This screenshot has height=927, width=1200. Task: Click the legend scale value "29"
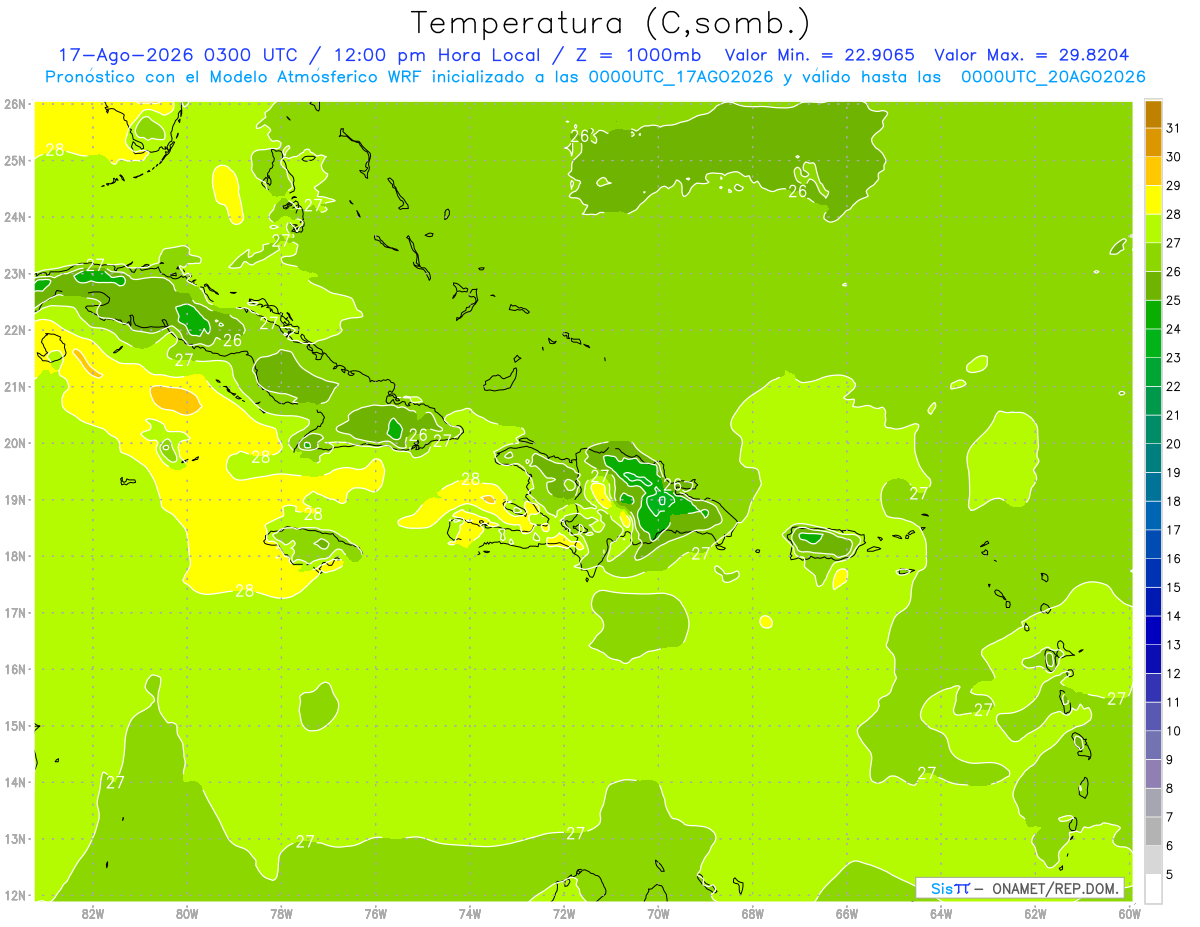point(1173,186)
